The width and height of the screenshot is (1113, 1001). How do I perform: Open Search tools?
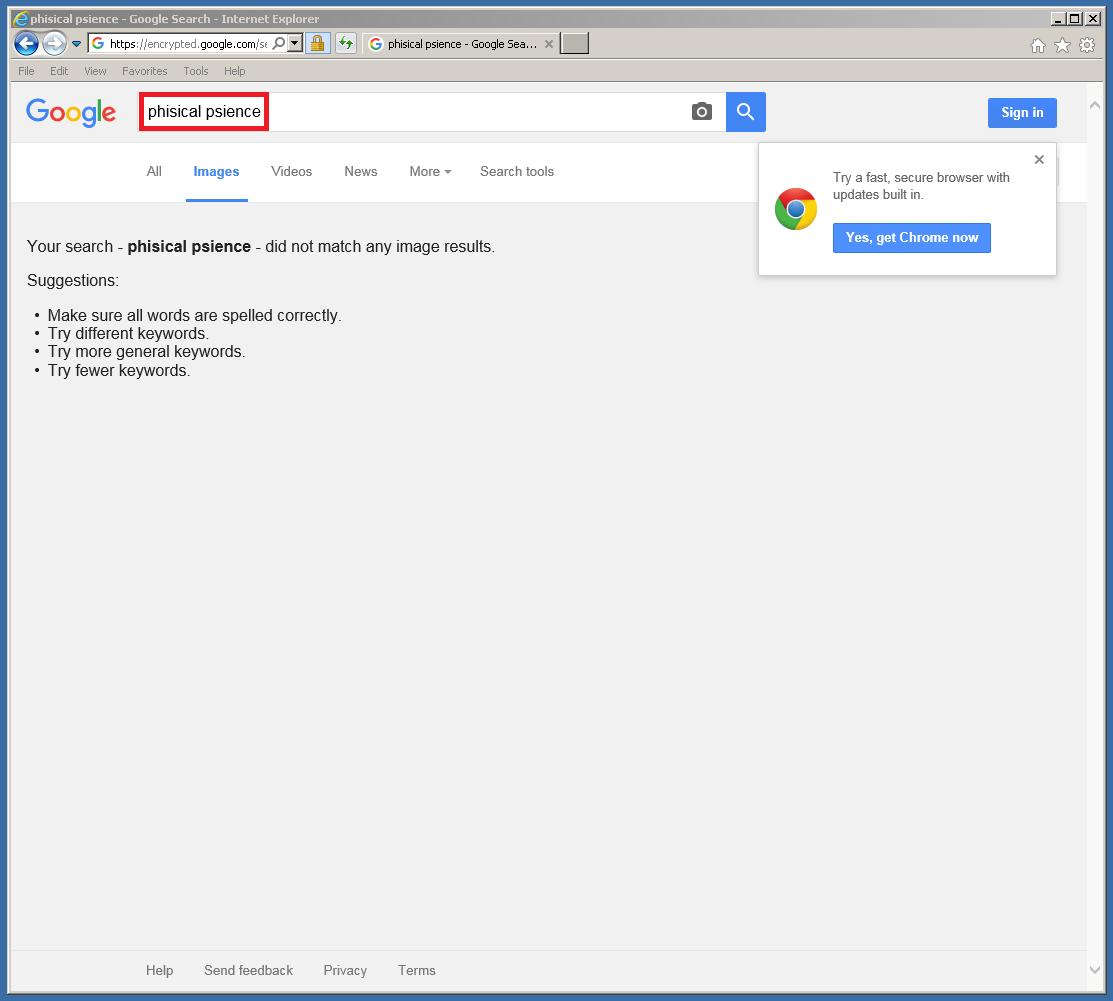coord(517,171)
